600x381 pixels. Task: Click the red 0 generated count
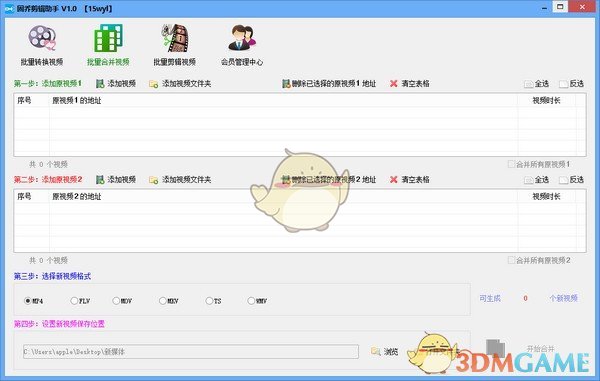(525, 298)
